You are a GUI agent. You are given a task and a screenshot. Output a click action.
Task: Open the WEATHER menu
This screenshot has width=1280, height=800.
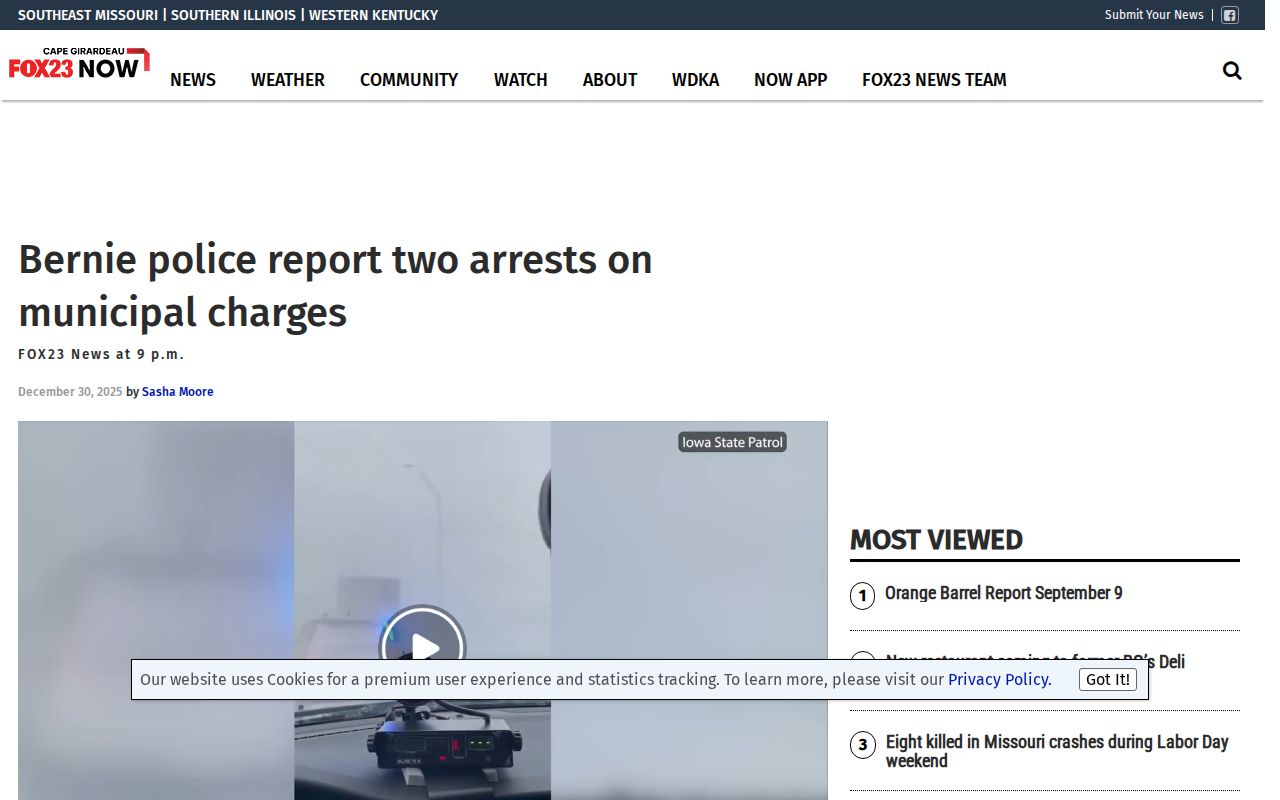coord(288,80)
